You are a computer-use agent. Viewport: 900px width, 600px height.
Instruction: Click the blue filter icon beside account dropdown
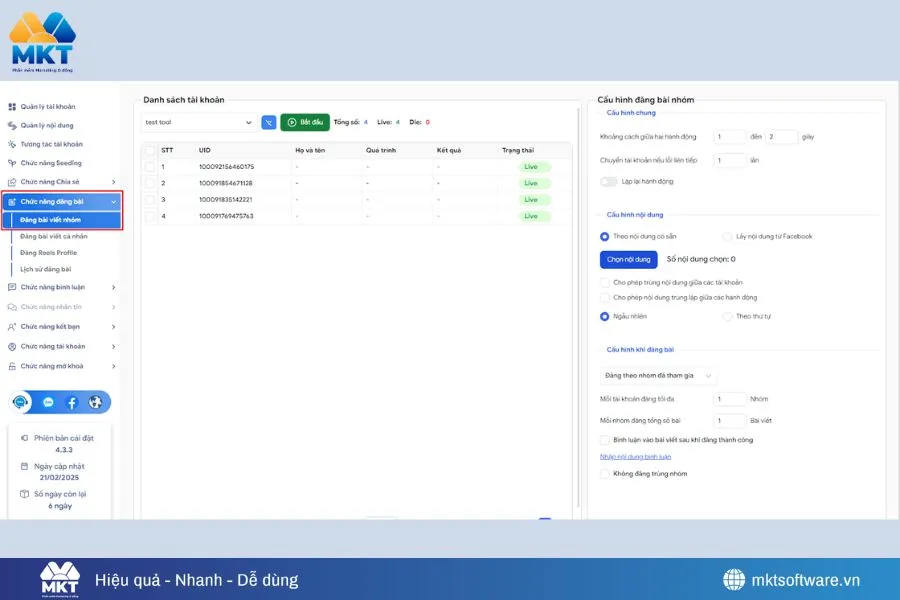(x=268, y=122)
